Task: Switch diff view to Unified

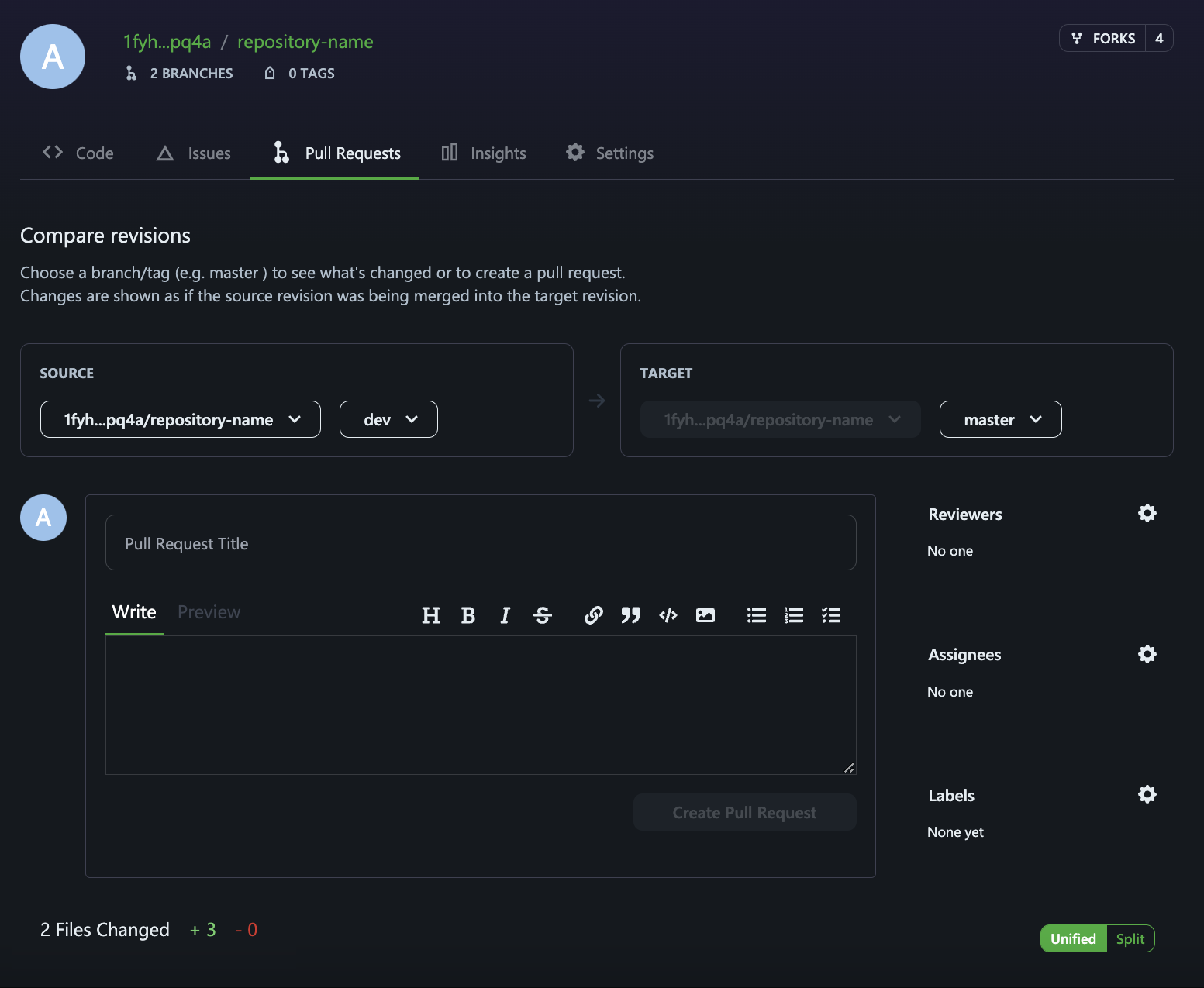Action: pyautogui.click(x=1074, y=938)
